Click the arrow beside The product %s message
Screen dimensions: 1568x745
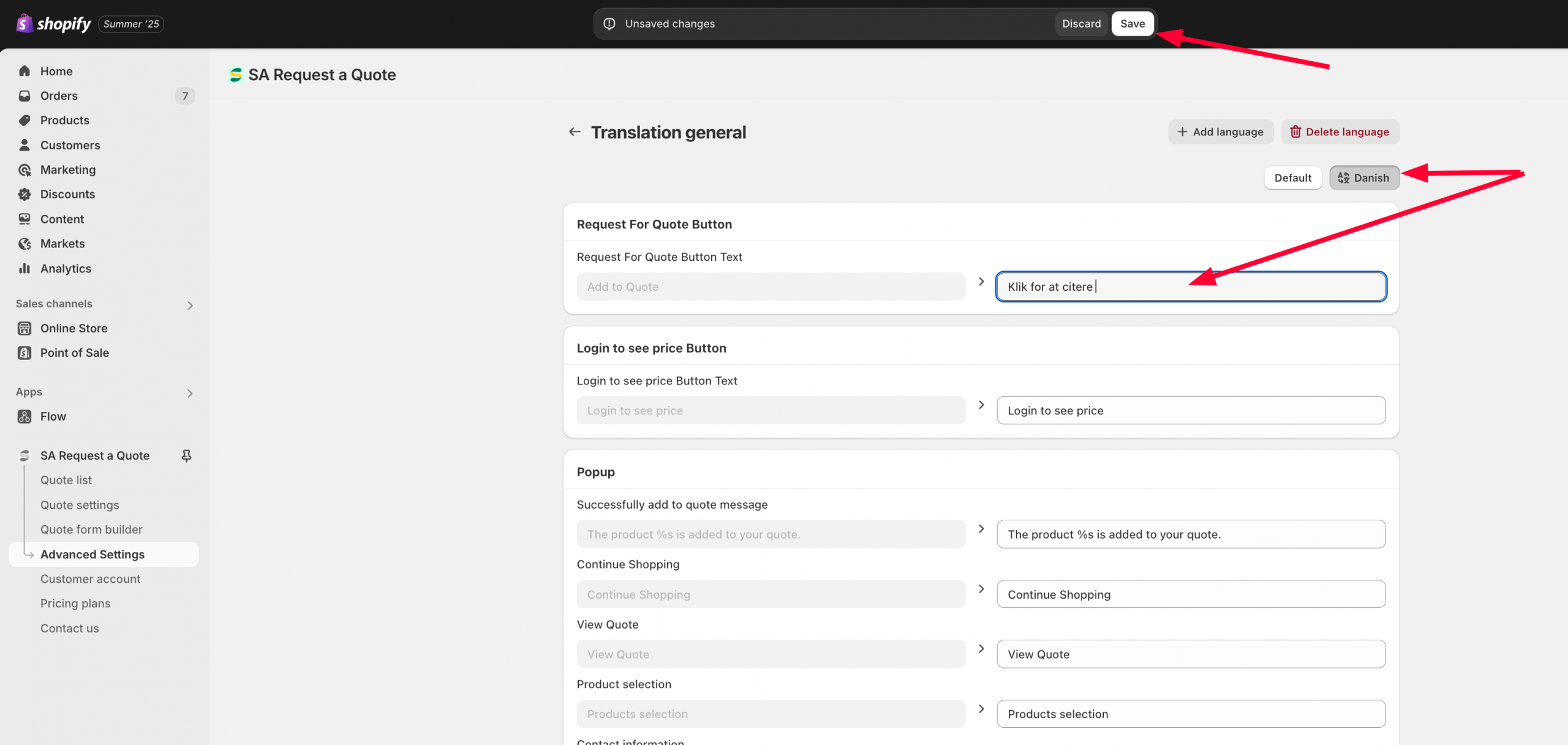[981, 529]
